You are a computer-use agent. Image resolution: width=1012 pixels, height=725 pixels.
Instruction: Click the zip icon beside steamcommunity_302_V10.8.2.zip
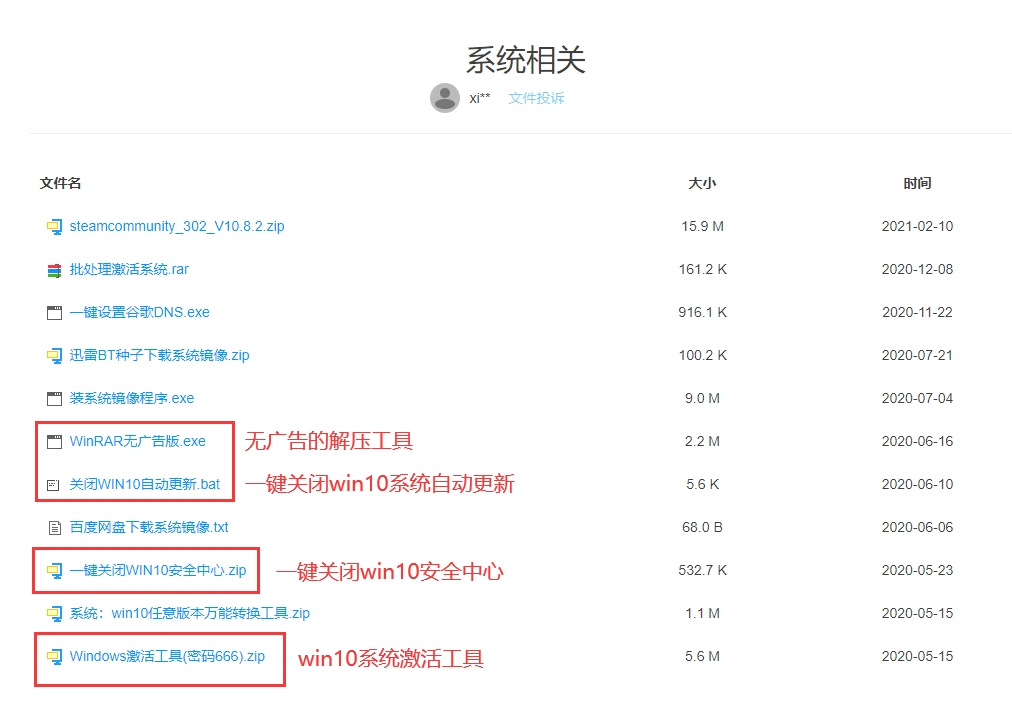[54, 226]
